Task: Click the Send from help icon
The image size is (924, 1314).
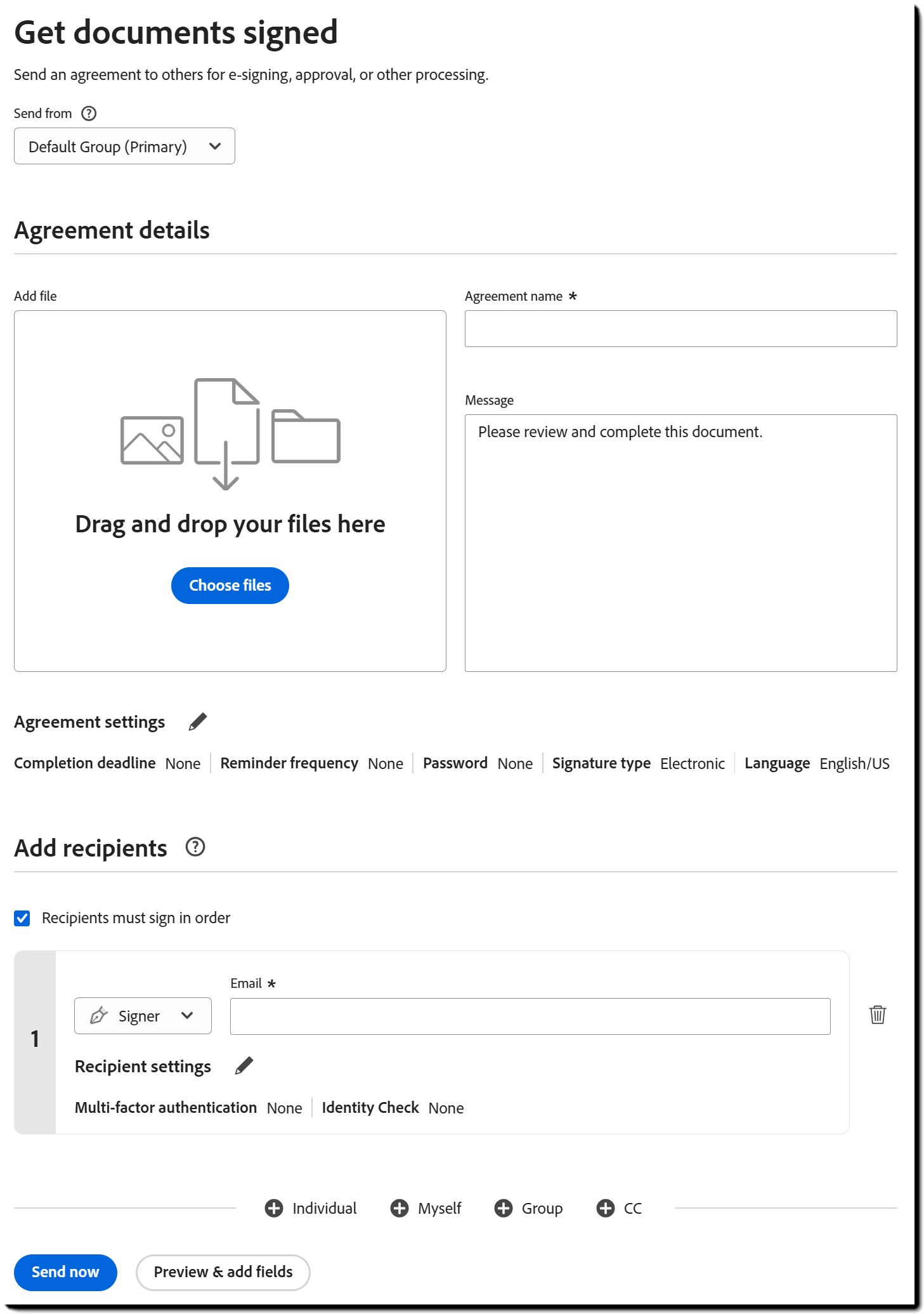Action: [x=89, y=114]
